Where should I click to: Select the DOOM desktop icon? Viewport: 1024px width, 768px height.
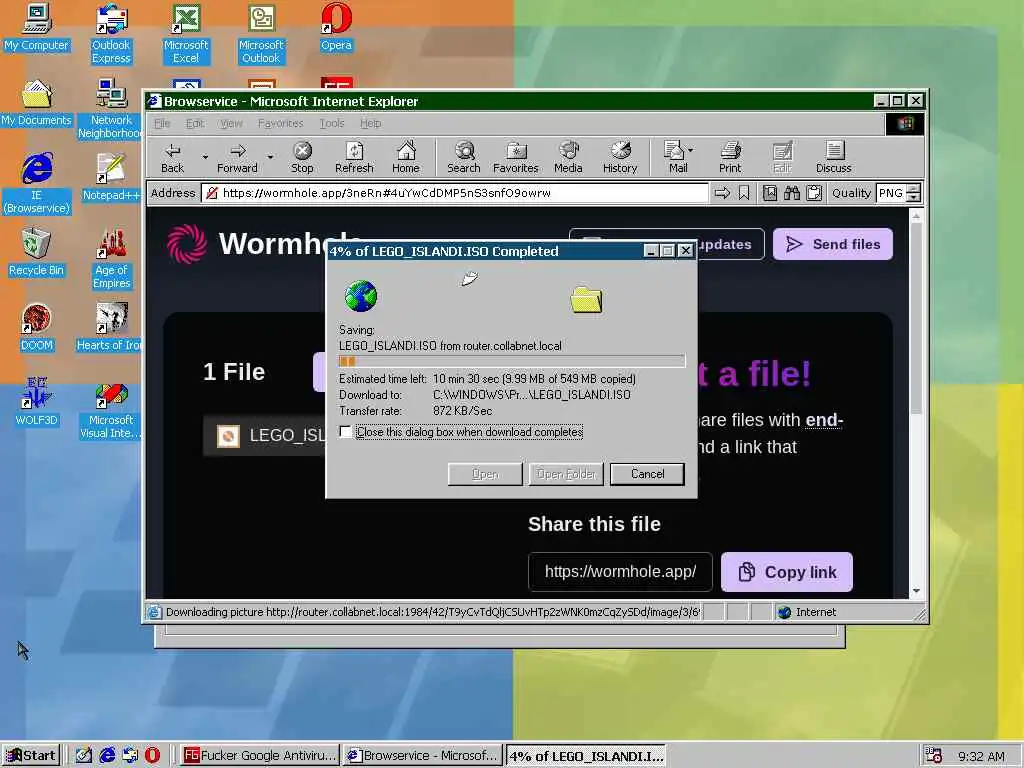click(37, 327)
